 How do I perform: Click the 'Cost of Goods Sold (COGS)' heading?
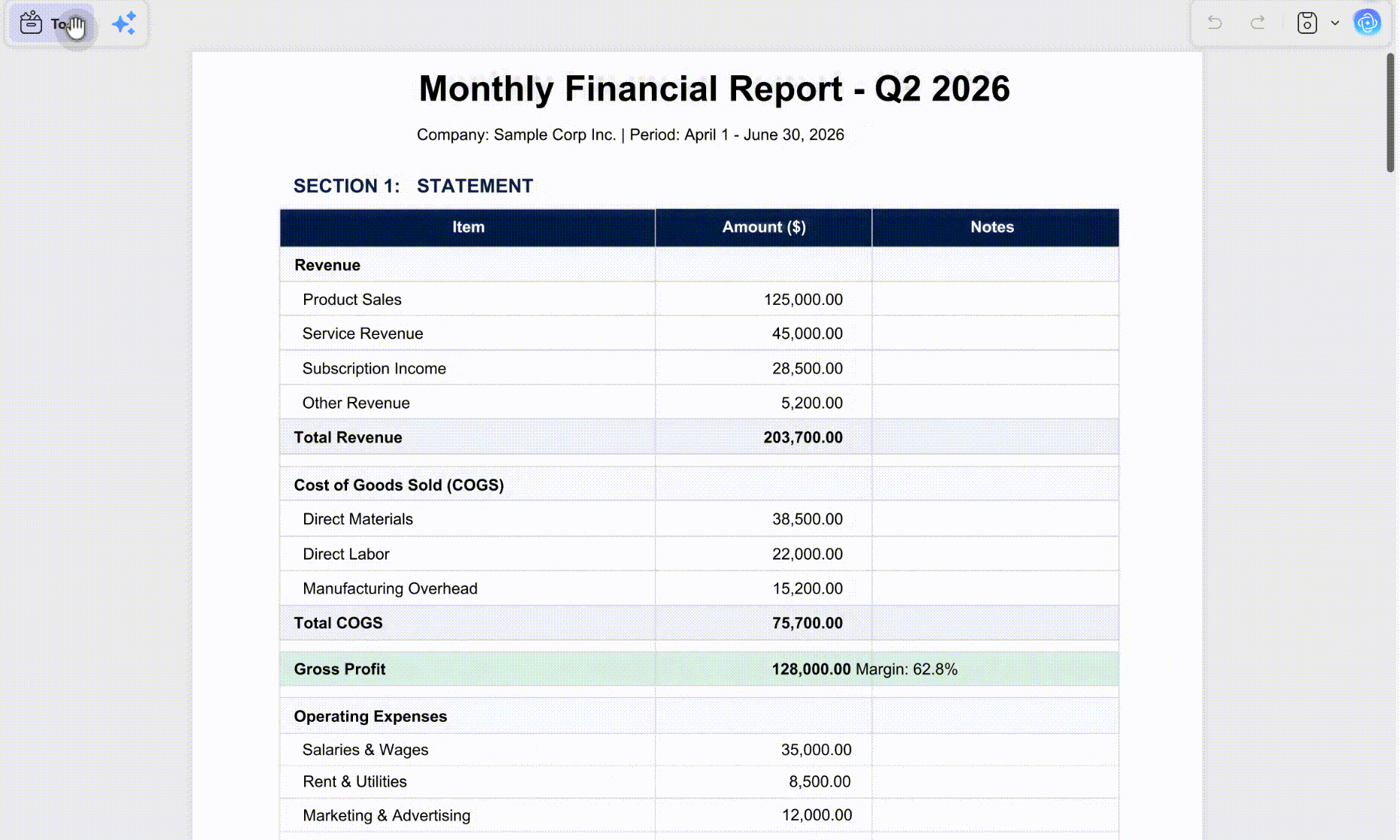tap(399, 485)
